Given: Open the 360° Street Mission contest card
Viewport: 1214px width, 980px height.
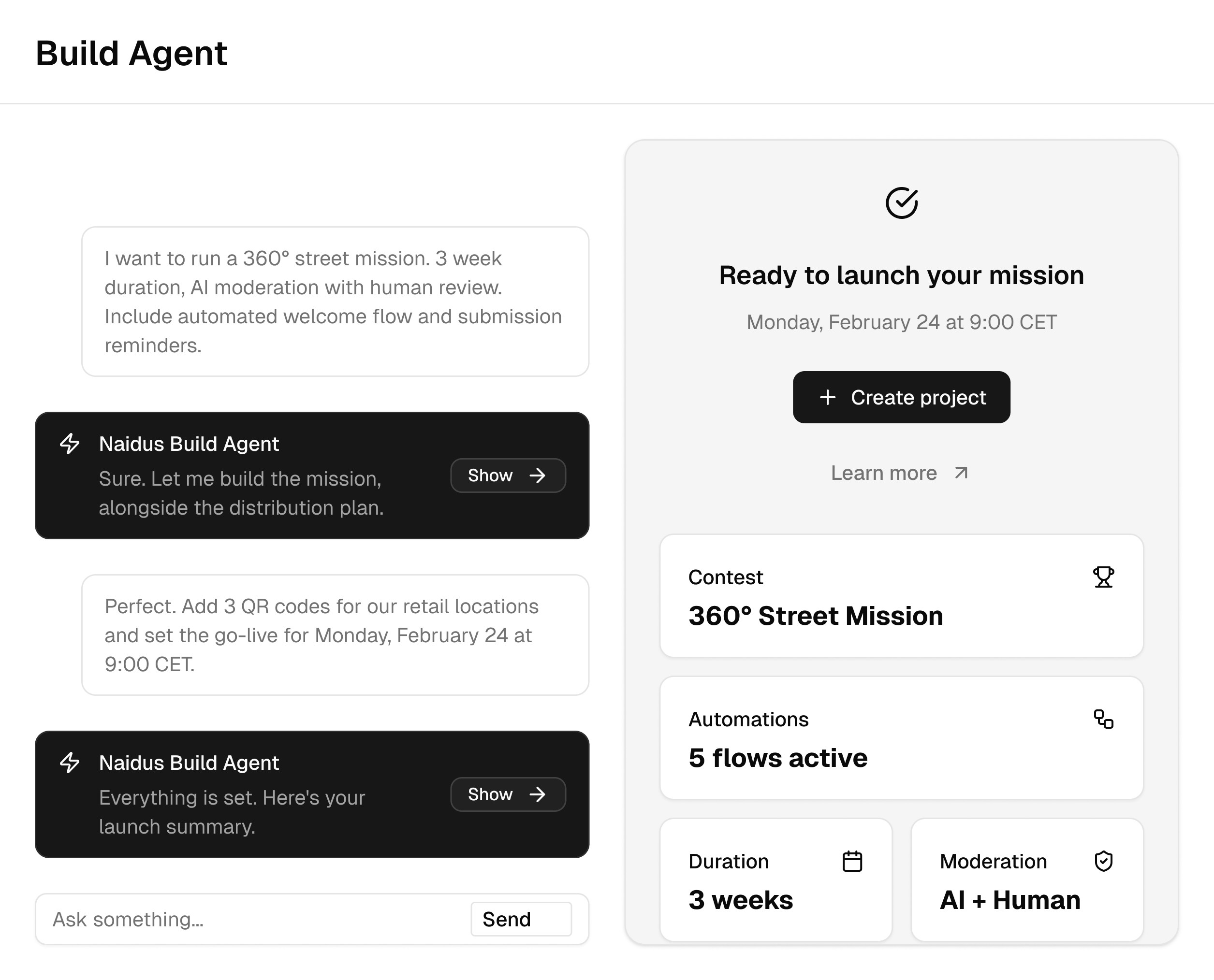Looking at the screenshot, I should (x=901, y=596).
